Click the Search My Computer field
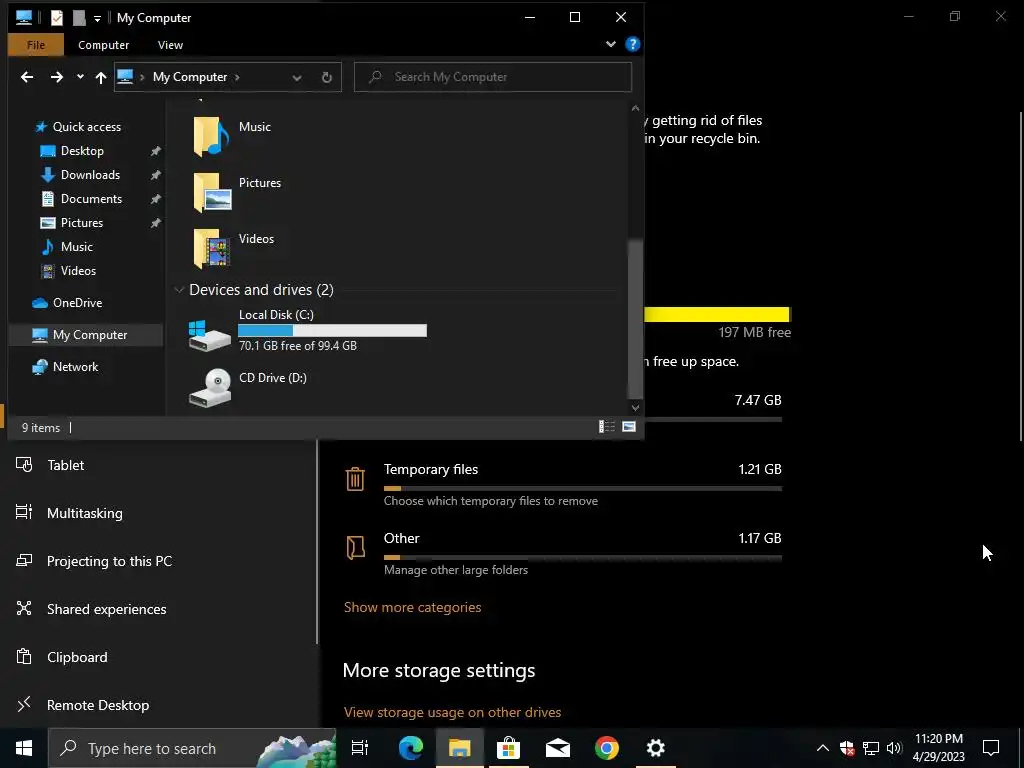The image size is (1024, 768). 493,77
